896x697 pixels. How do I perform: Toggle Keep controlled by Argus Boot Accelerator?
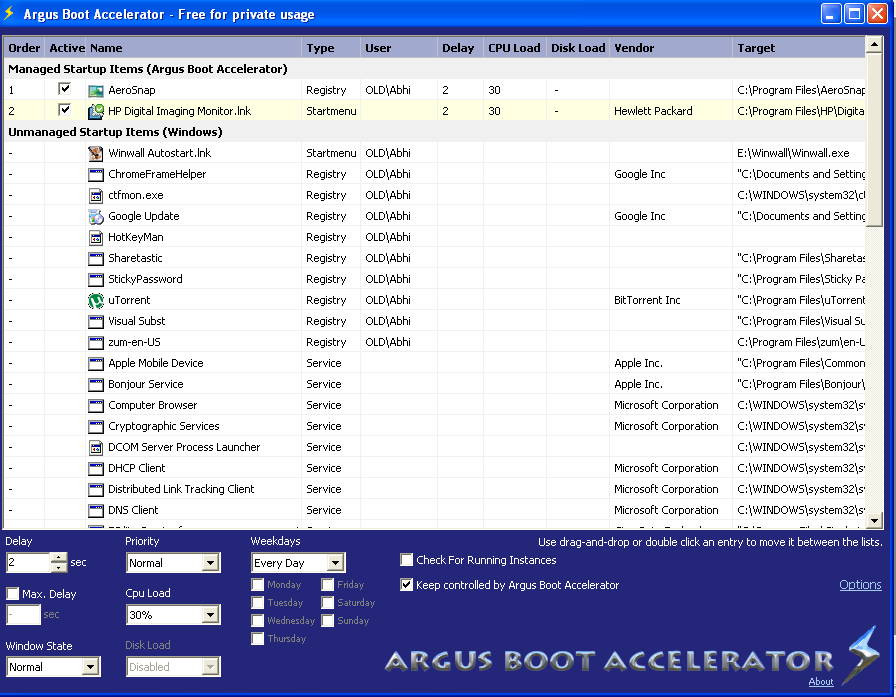[406, 585]
